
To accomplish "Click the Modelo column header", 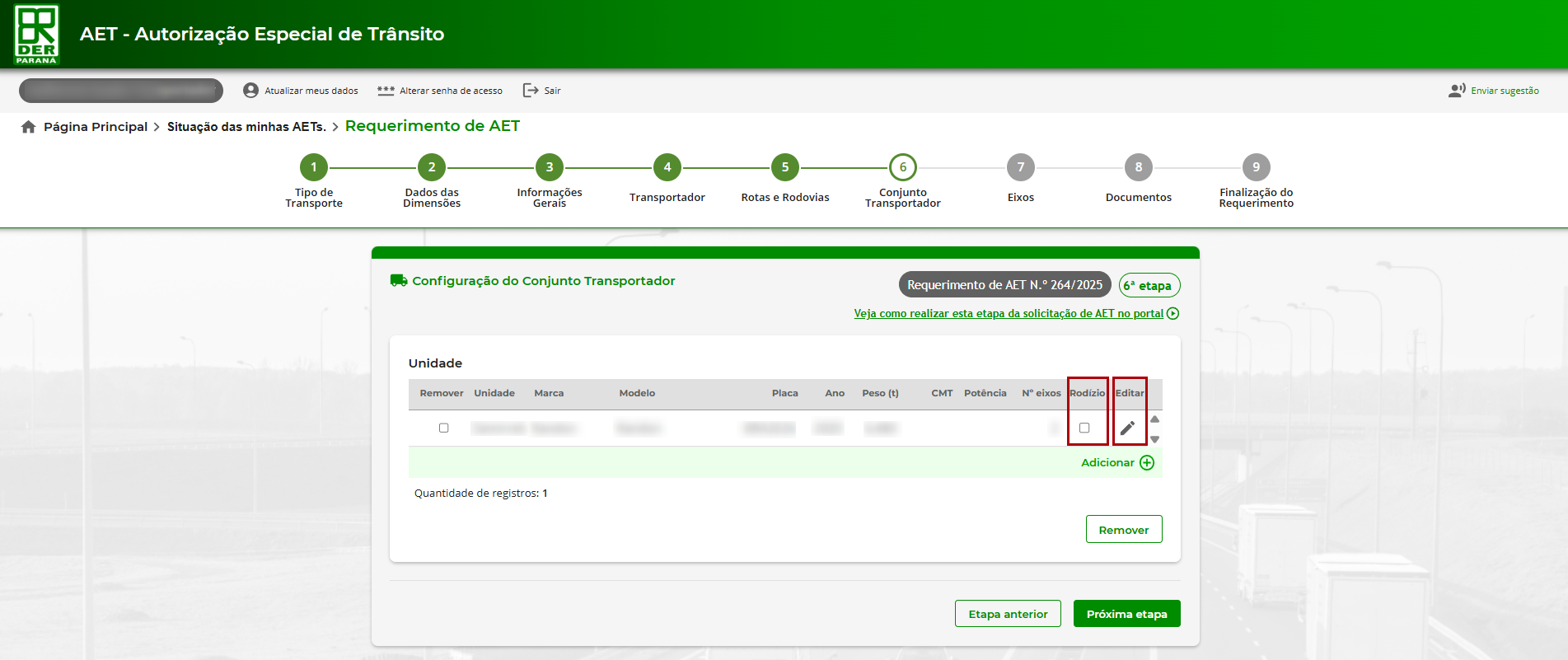I will click(x=637, y=394).
